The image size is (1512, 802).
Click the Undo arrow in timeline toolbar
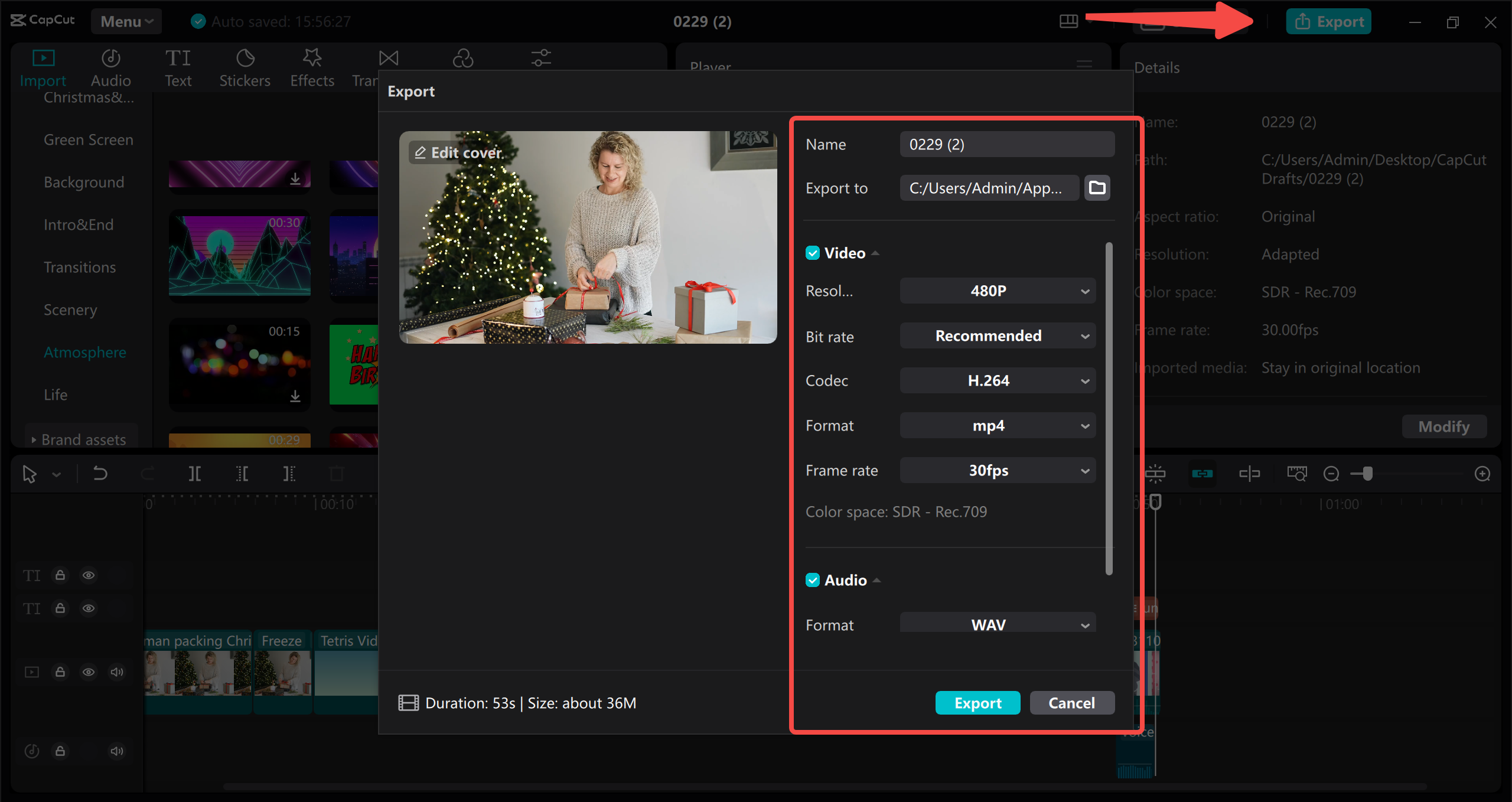coord(100,474)
